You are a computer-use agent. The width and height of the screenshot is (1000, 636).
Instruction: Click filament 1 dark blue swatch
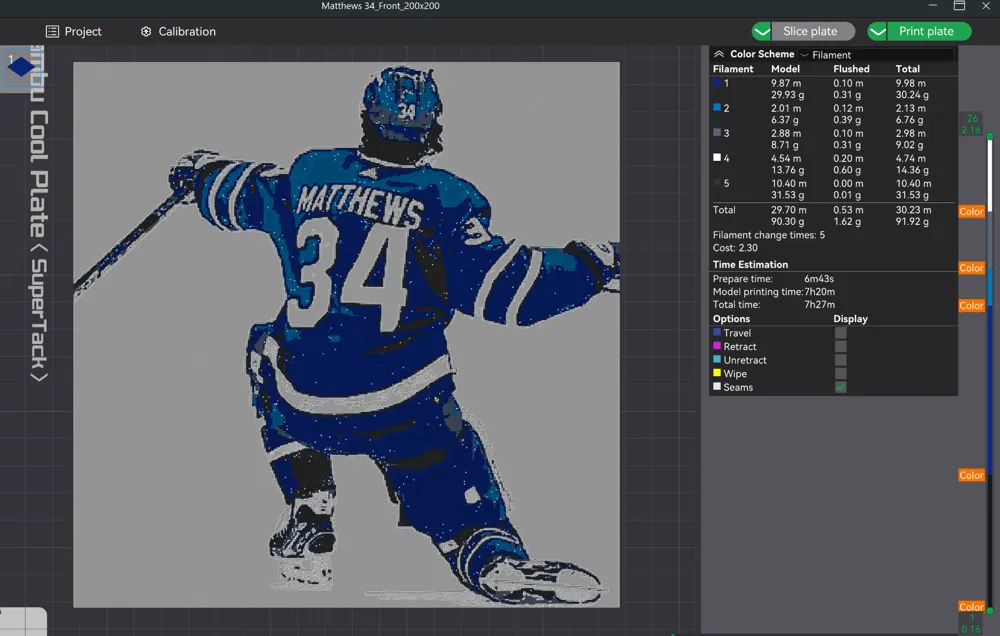click(x=717, y=83)
